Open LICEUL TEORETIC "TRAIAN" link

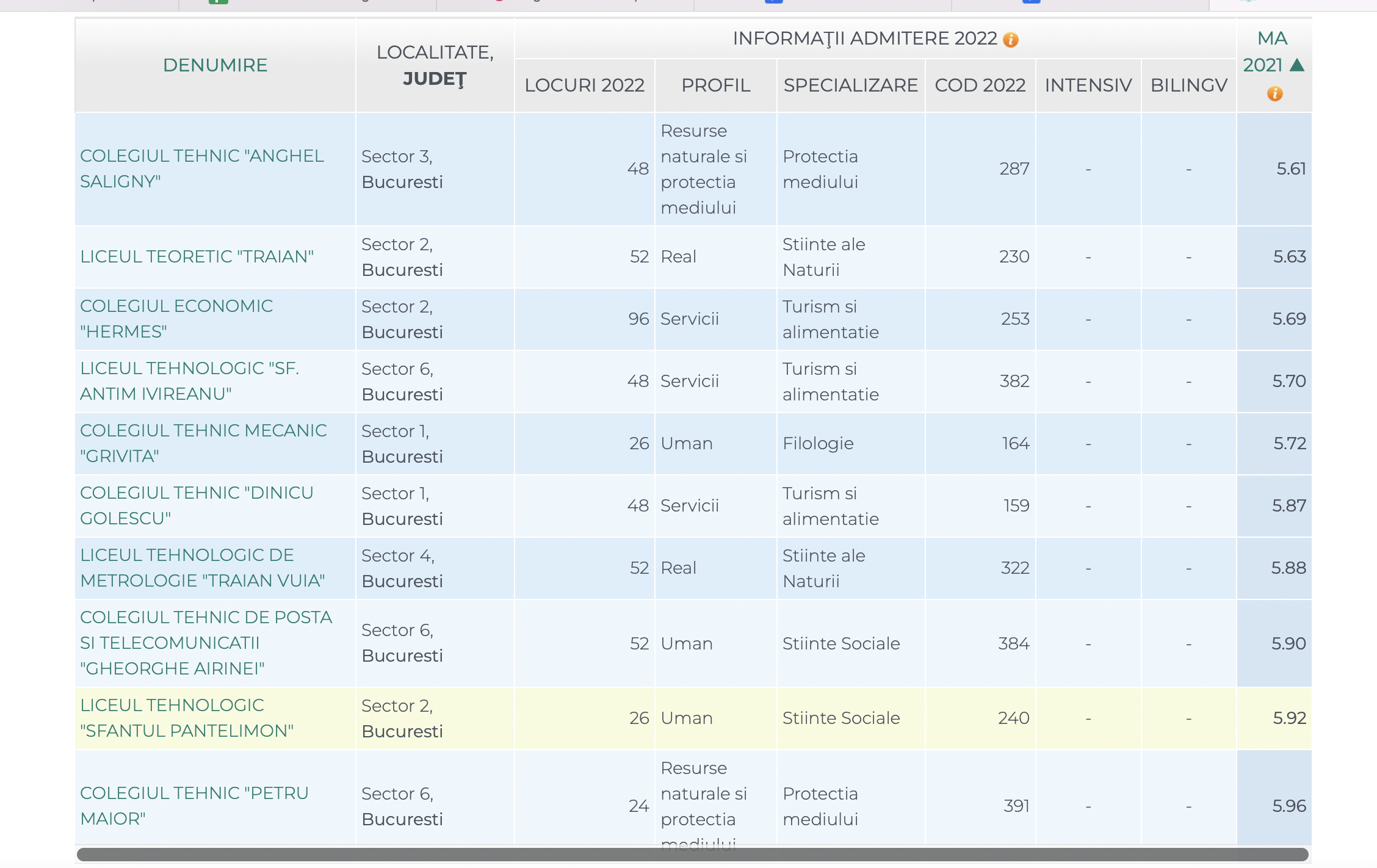pyautogui.click(x=197, y=256)
